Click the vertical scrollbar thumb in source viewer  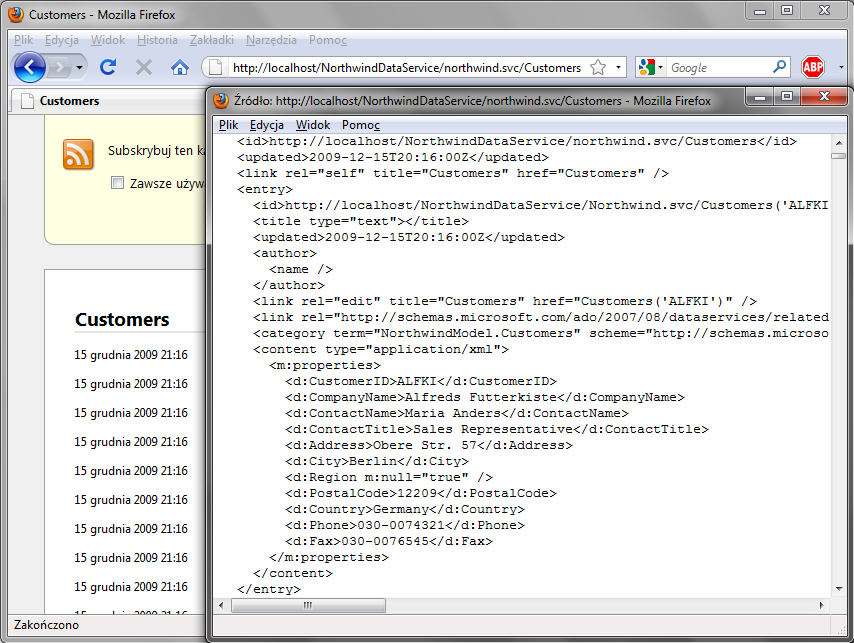coord(838,156)
